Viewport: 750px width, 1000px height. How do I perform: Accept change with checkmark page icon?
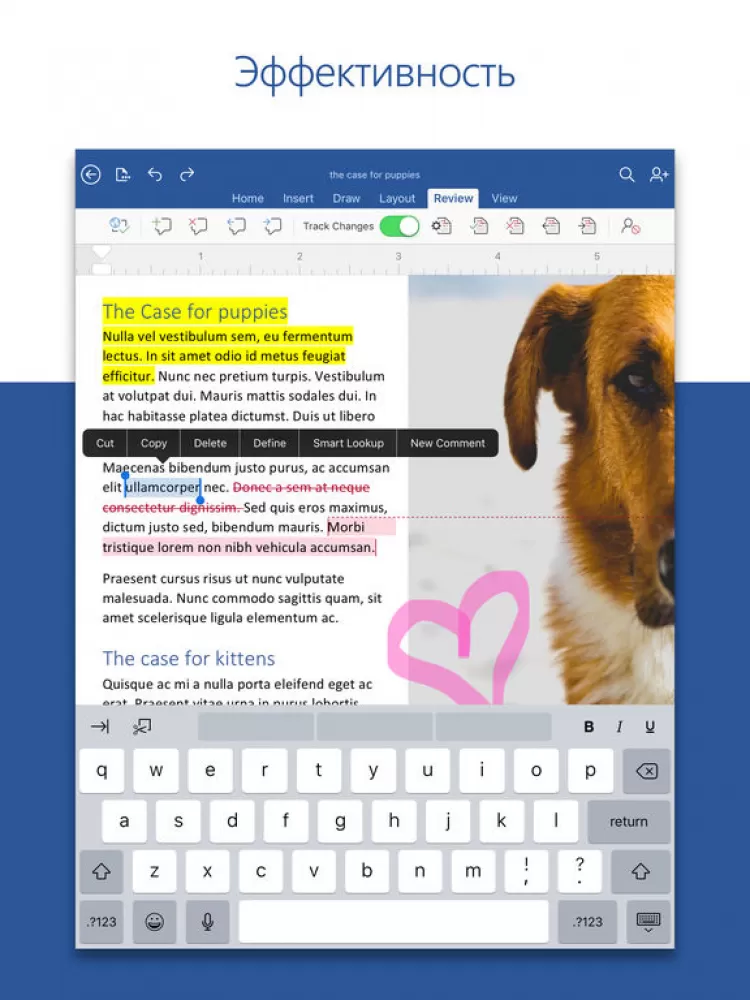[x=479, y=226]
